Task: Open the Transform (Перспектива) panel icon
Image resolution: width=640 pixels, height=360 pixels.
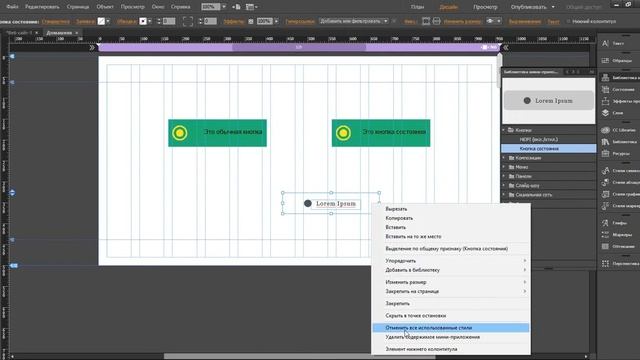Action: [605, 264]
